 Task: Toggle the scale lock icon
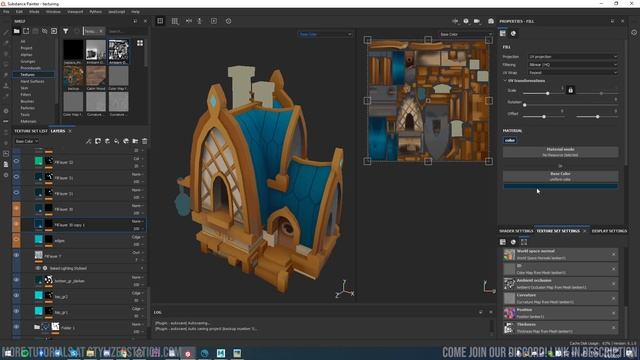(x=571, y=90)
